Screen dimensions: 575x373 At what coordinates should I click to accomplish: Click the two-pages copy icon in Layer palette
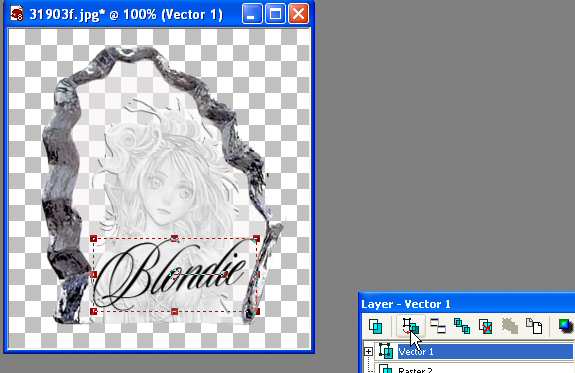click(534, 326)
